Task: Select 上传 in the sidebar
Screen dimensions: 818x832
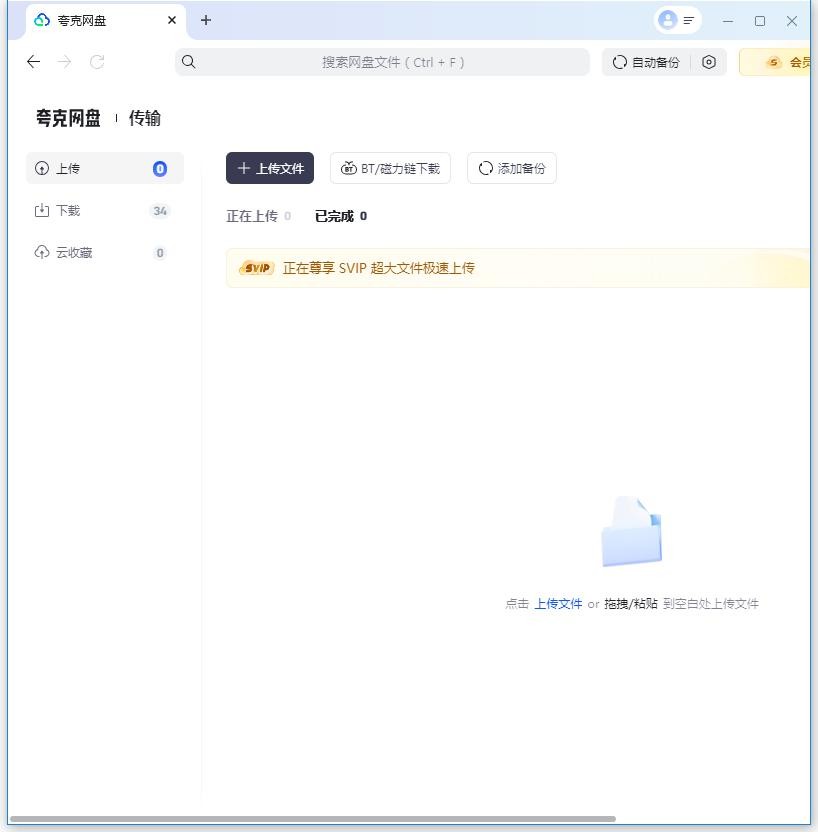Action: [105, 168]
